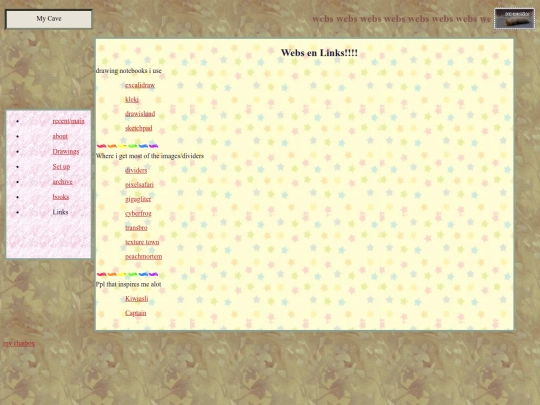Open the peachmortem link

(x=143, y=257)
